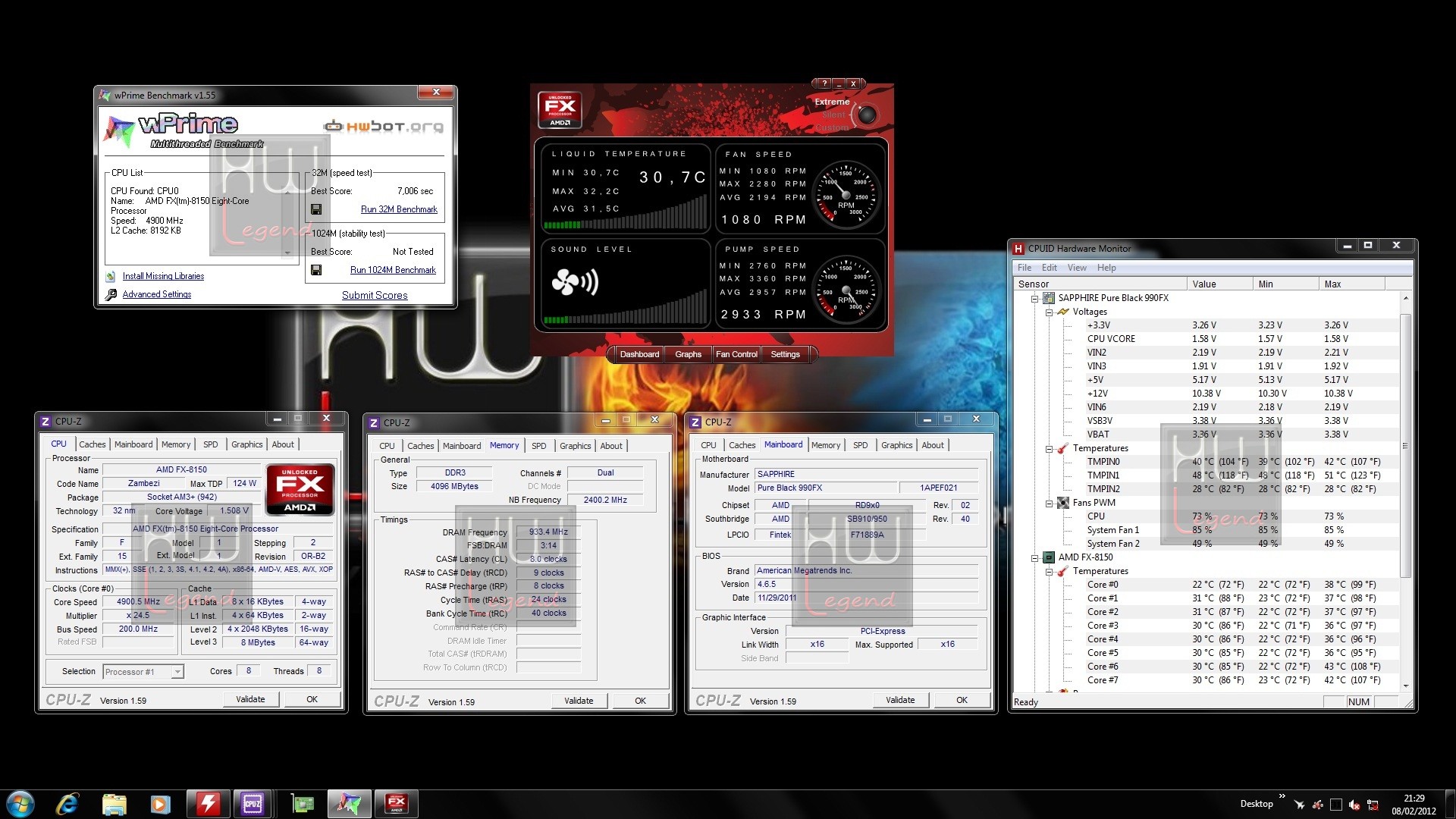
Task: Click the hwbot.org logo in wPrime
Action: (x=384, y=126)
